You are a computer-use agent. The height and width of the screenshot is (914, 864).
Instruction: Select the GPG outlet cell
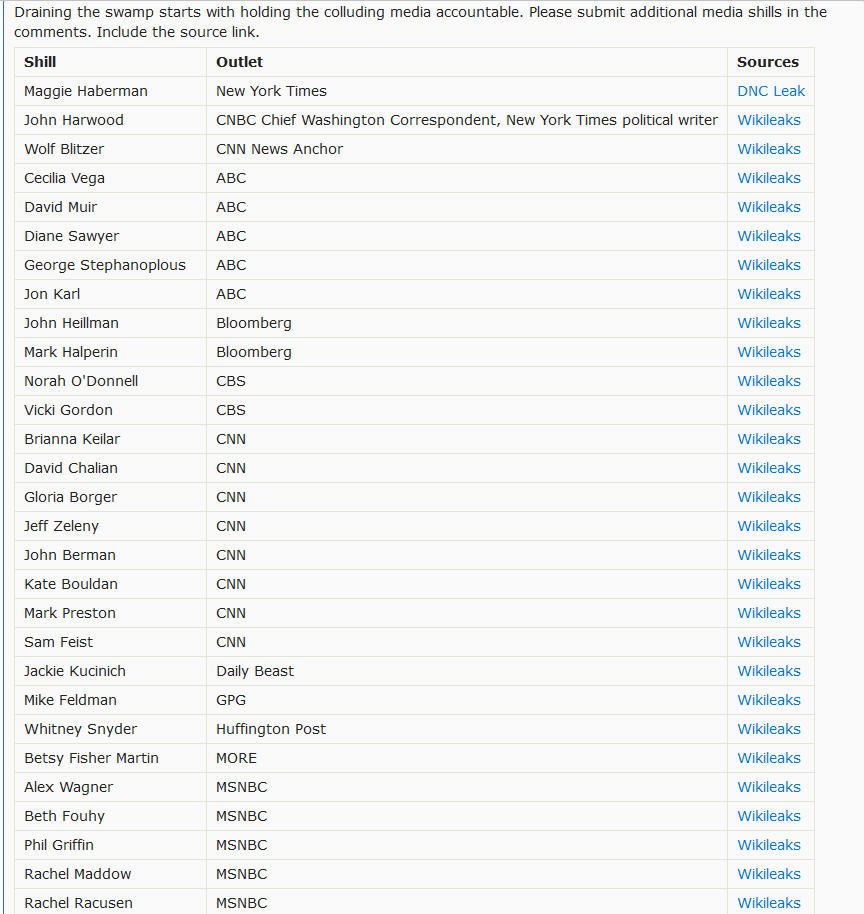pos(231,700)
